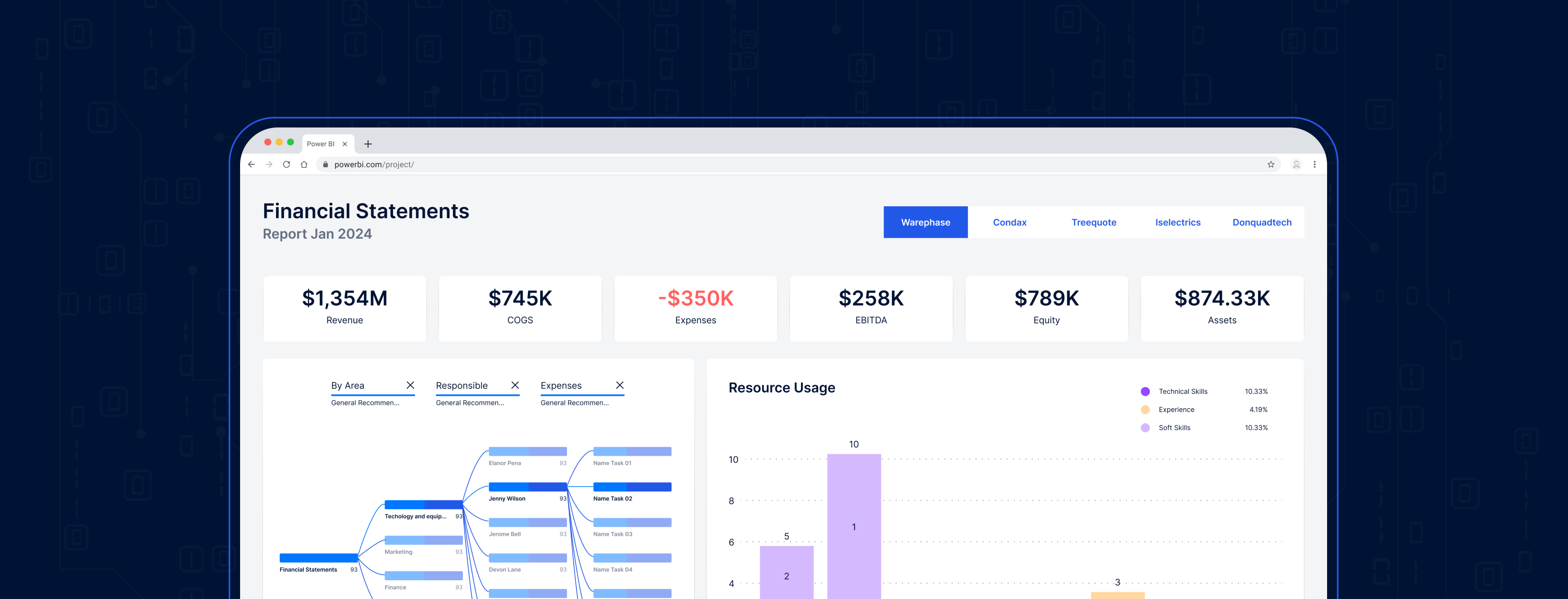Switch to the Treequote tab
This screenshot has height=599, width=1568.
click(1093, 222)
